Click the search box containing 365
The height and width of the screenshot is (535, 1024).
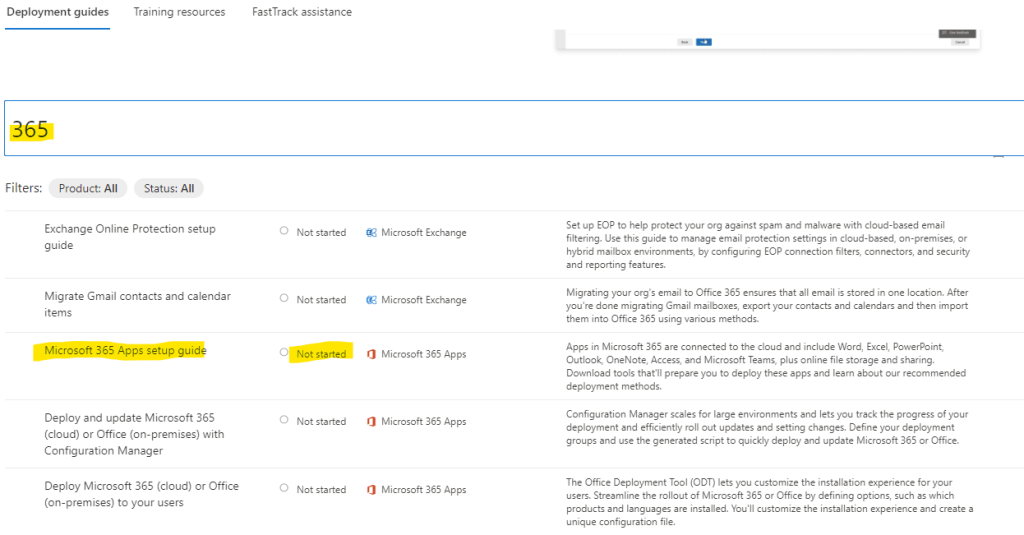tap(514, 128)
